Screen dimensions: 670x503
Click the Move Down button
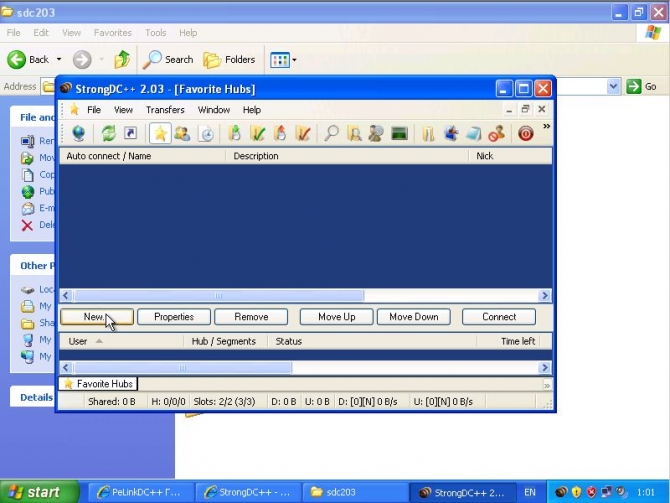(414, 317)
